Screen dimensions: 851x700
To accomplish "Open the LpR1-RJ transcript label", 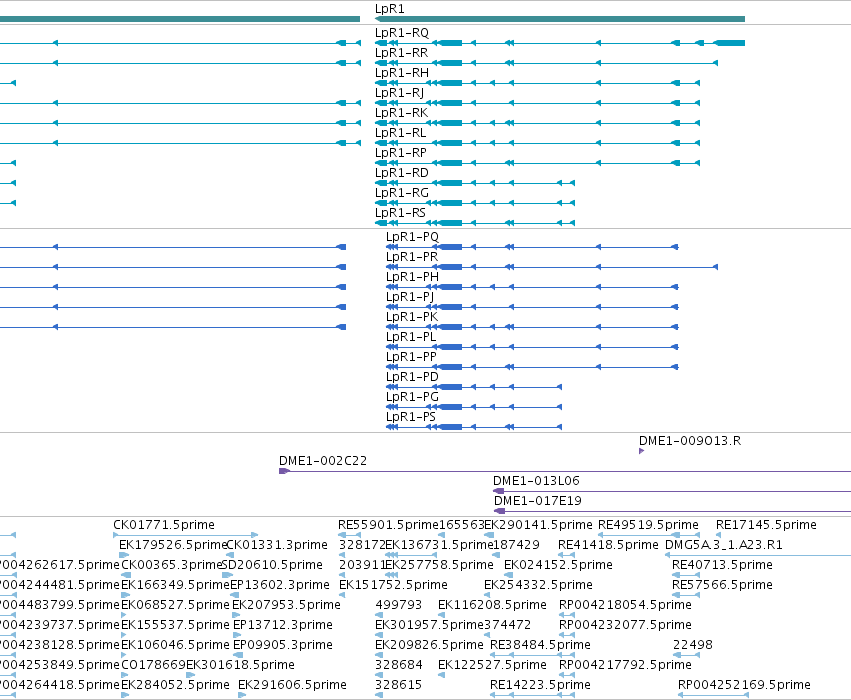I will click(x=399, y=93).
